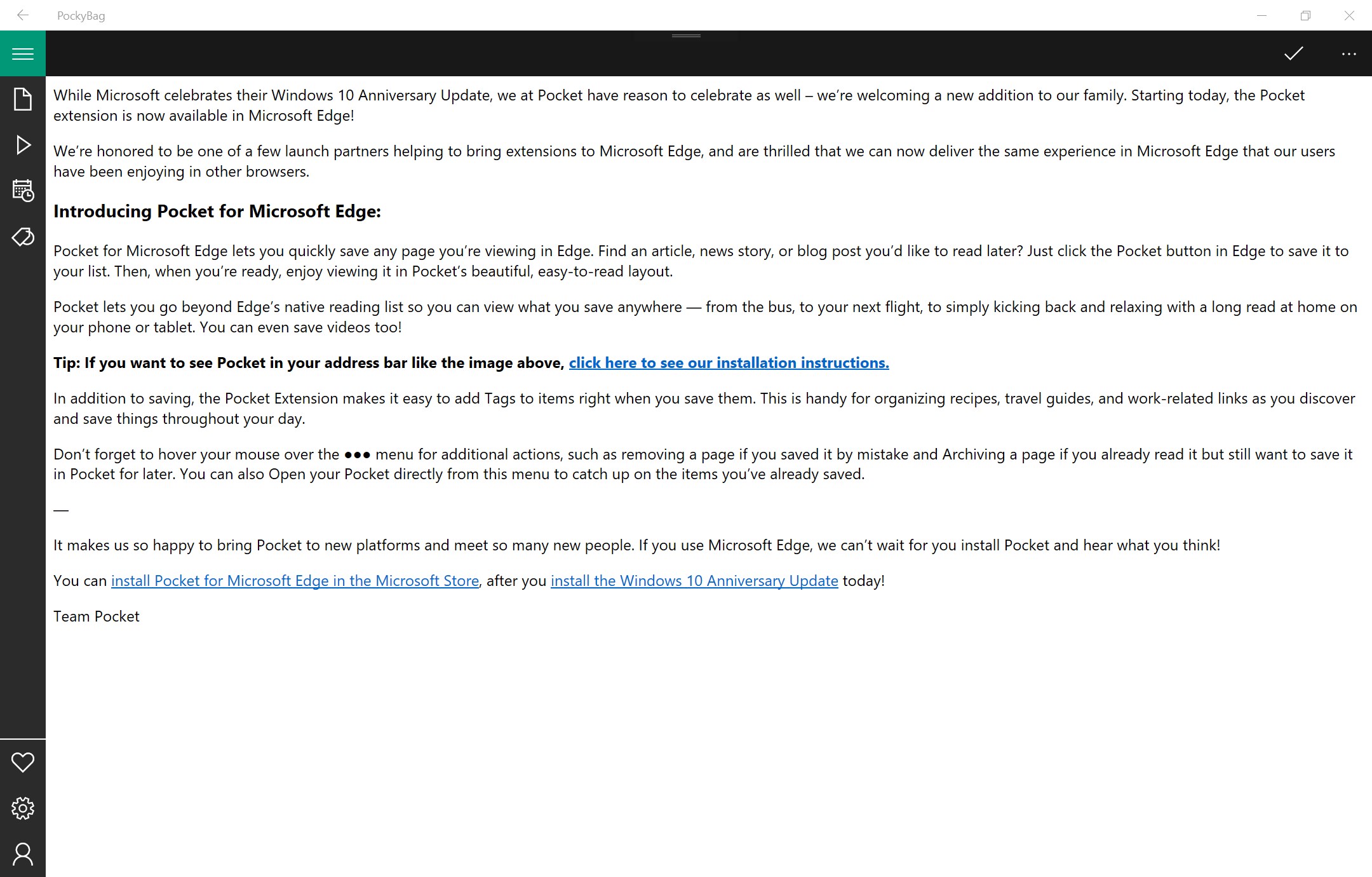Expand the three-dot more options menu

[x=1348, y=54]
